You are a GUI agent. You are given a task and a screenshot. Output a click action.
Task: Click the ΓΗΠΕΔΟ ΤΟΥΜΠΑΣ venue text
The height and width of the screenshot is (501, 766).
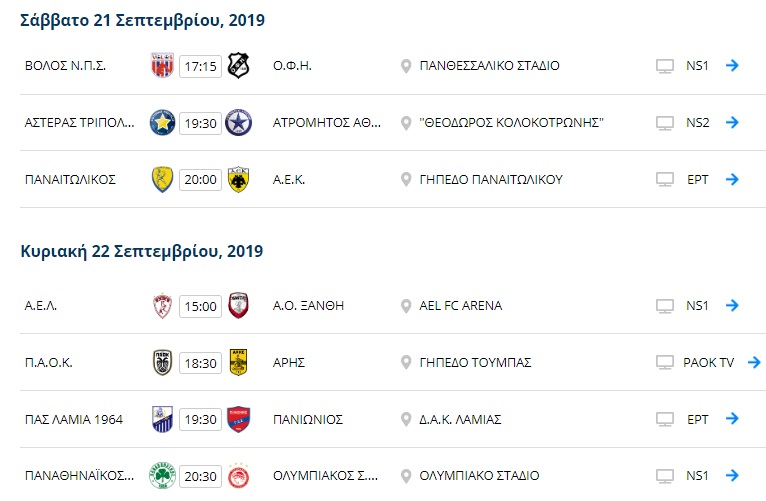tap(475, 362)
